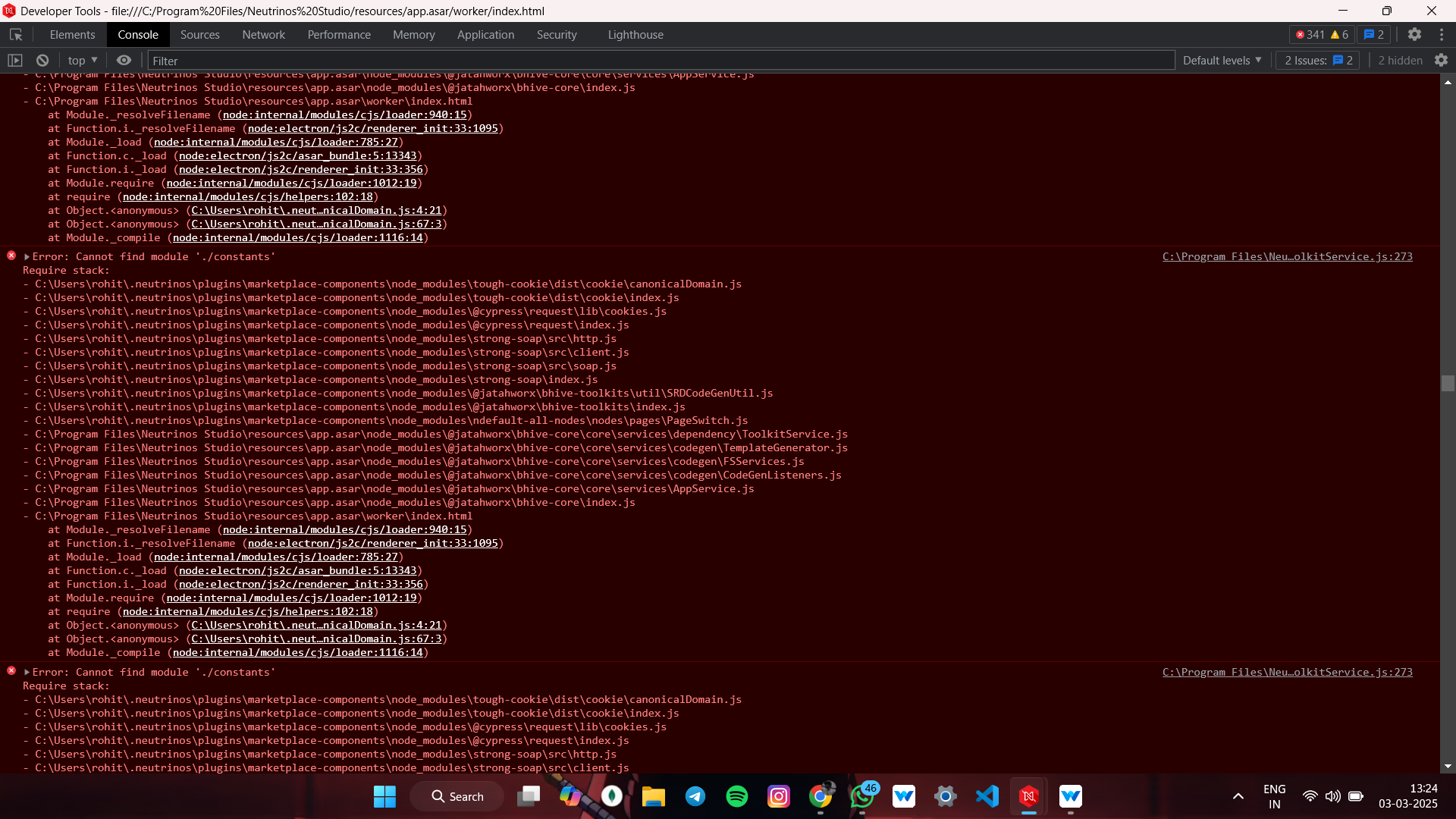Open Visual Studio Code from the taskbar
The height and width of the screenshot is (819, 1456).
coord(987,796)
